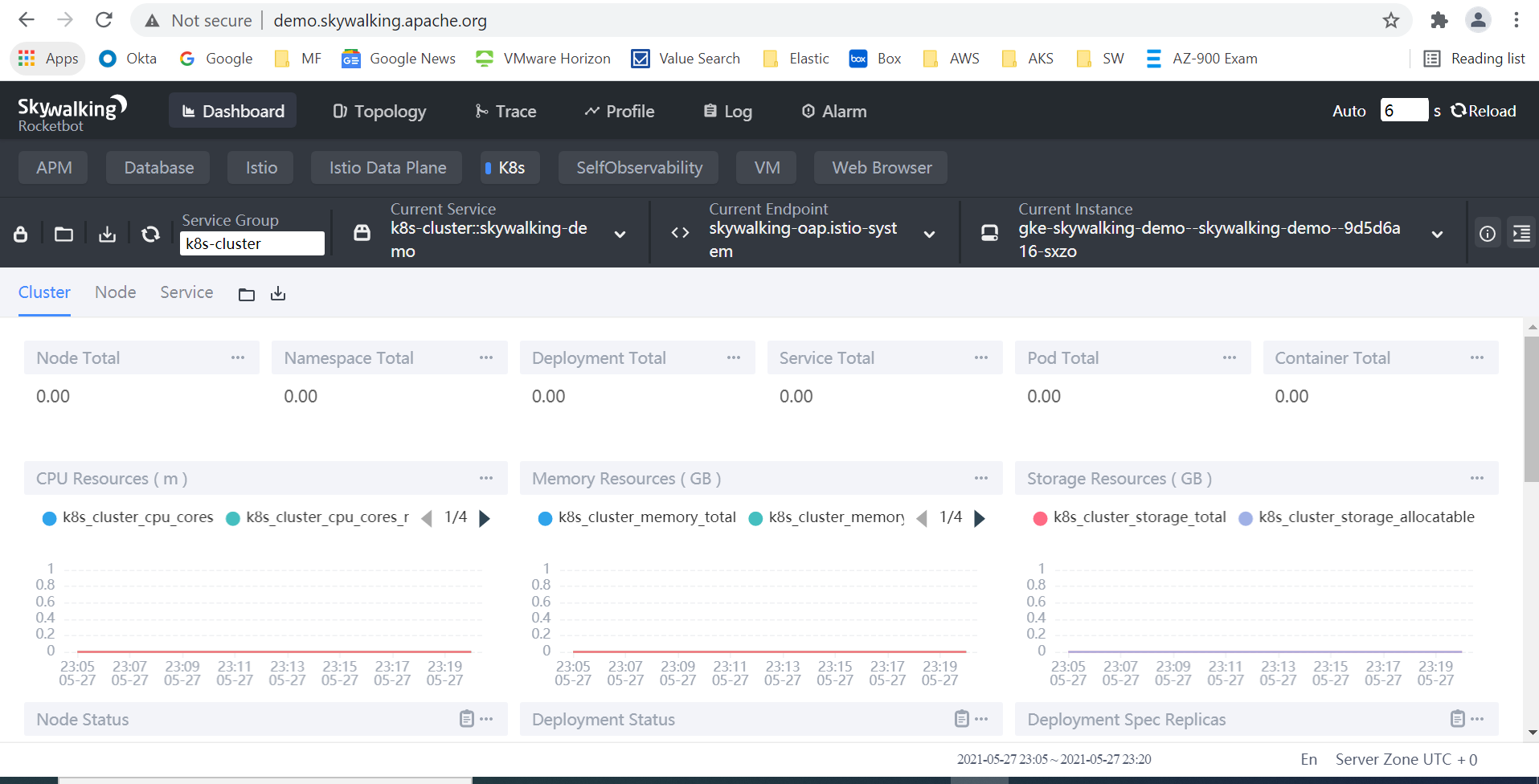Navigate to the Alarm page
This screenshot has width=1539, height=784.
[x=833, y=111]
